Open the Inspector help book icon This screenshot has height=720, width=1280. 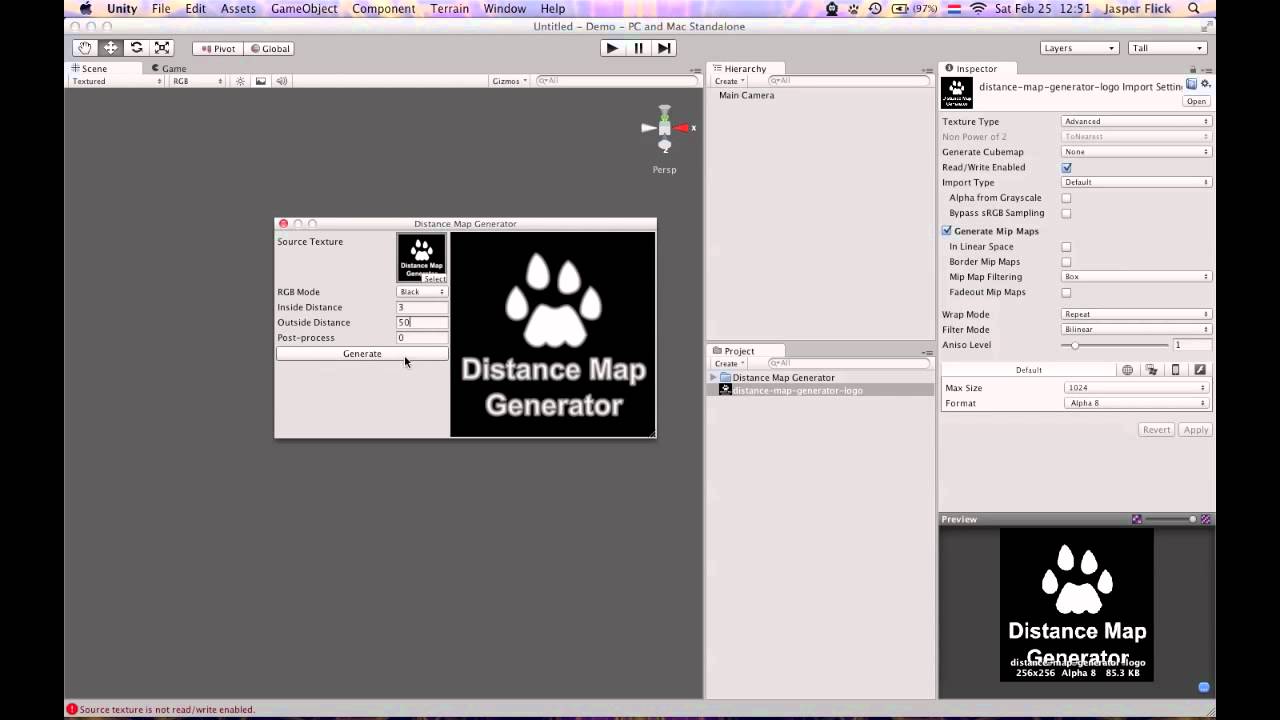(x=1191, y=85)
